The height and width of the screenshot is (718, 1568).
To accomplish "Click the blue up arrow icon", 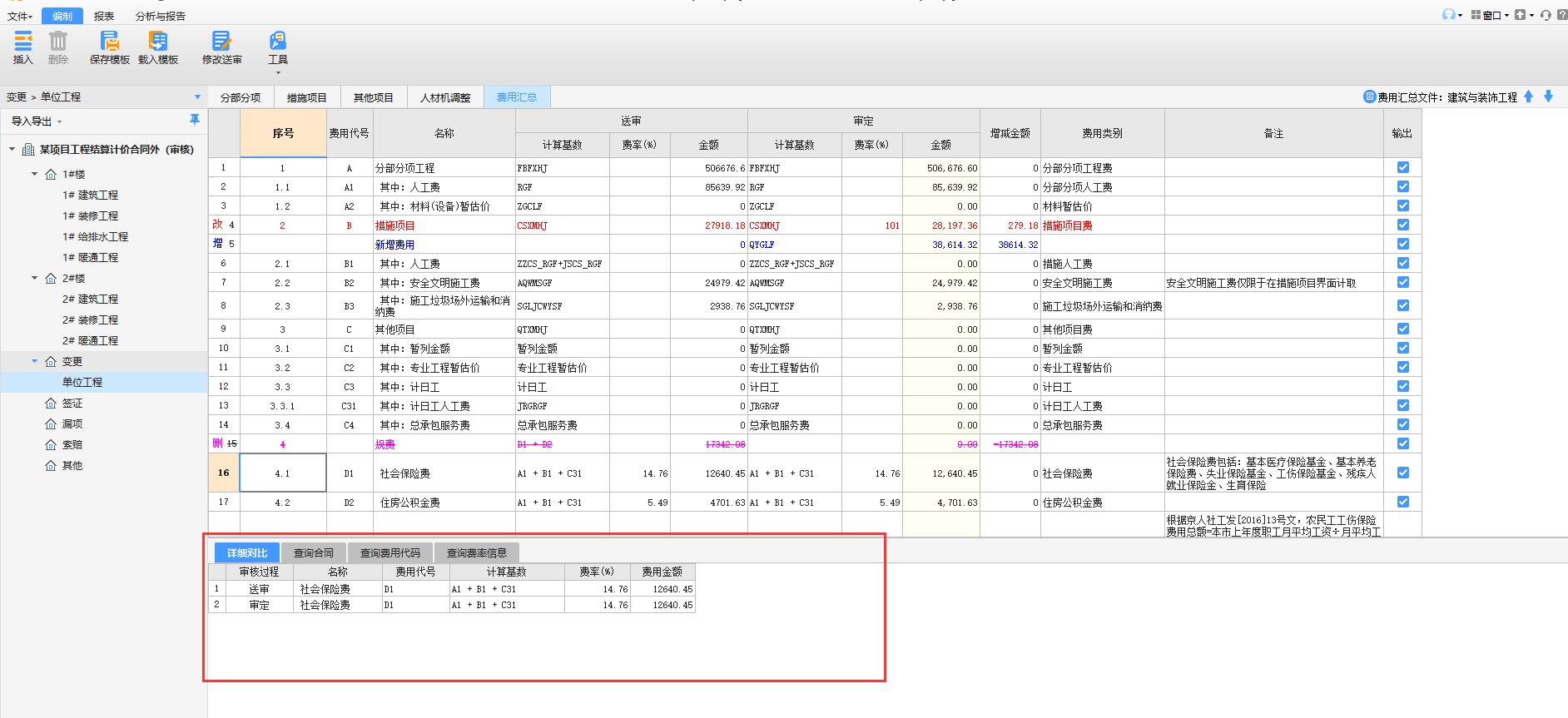I will click(1528, 97).
